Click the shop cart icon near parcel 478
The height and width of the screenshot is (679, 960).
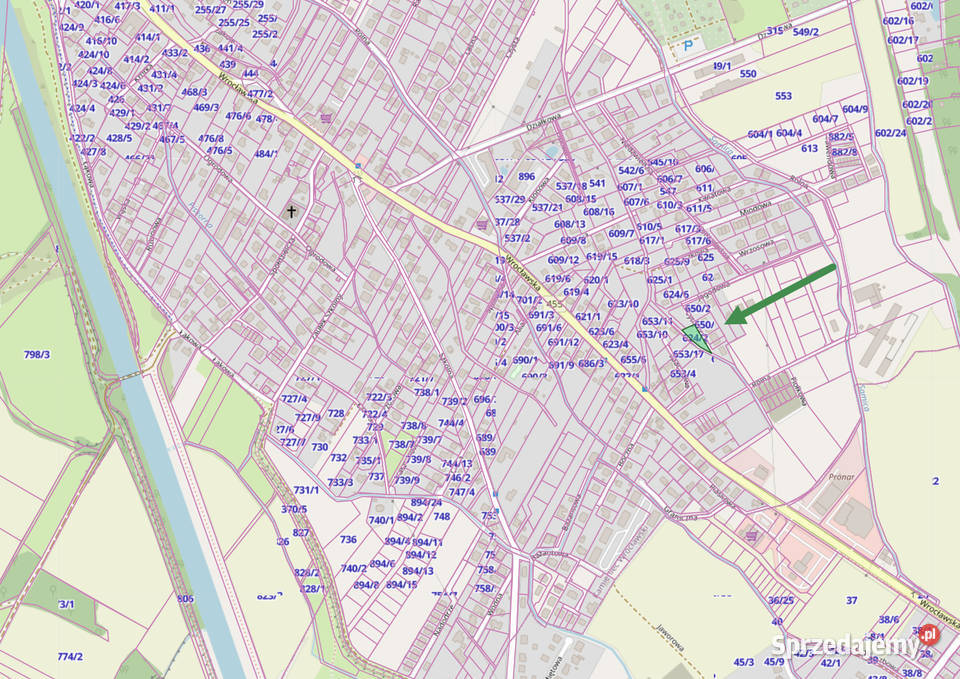[x=326, y=117]
